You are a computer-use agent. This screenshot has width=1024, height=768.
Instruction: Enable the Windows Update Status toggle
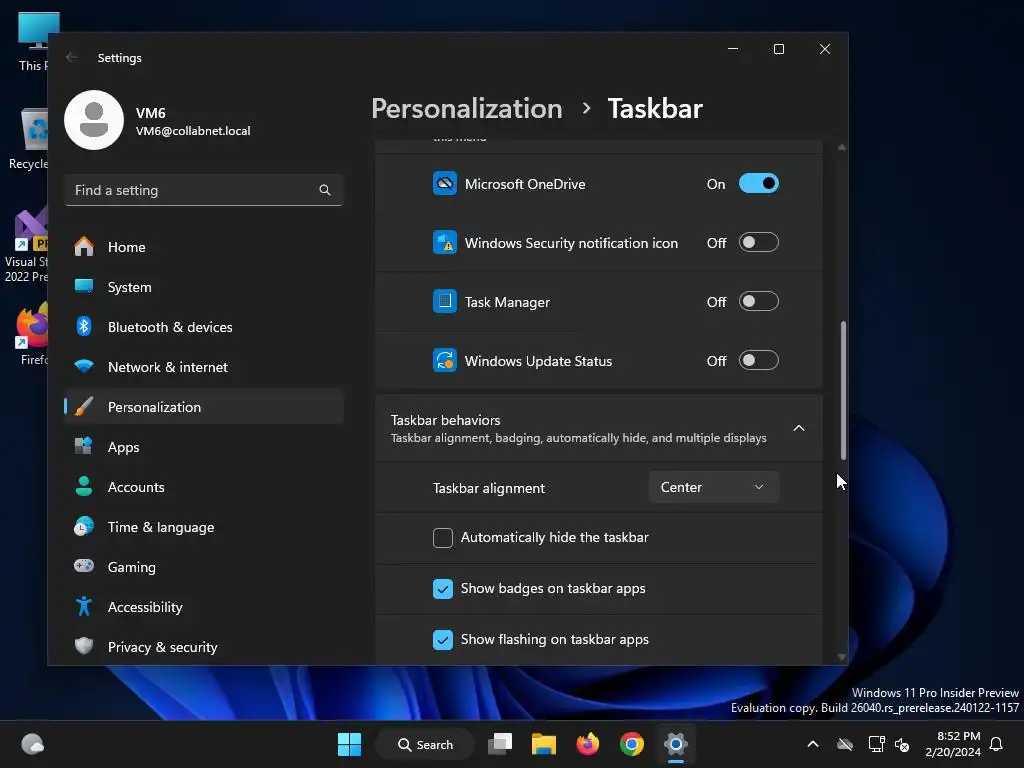pyautogui.click(x=758, y=360)
